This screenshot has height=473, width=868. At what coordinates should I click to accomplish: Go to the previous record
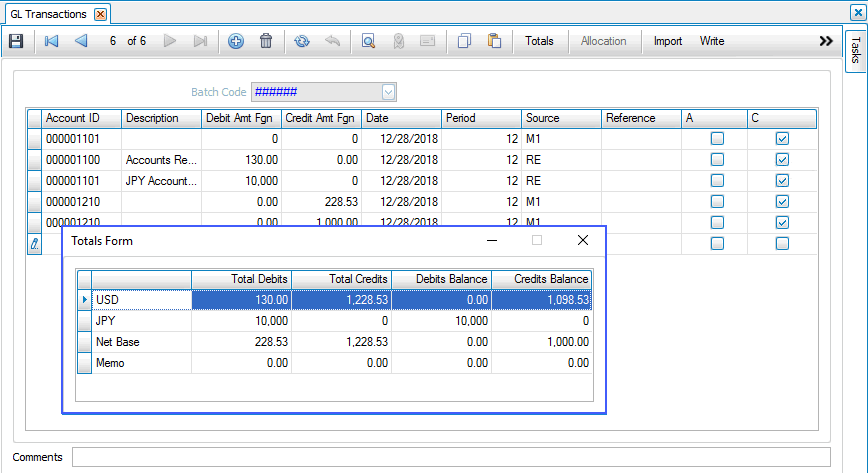tap(81, 41)
